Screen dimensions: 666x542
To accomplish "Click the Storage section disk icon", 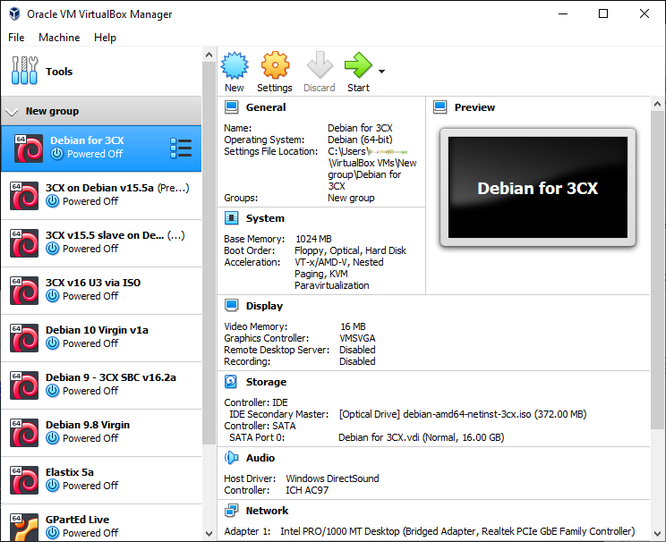I will tap(231, 382).
